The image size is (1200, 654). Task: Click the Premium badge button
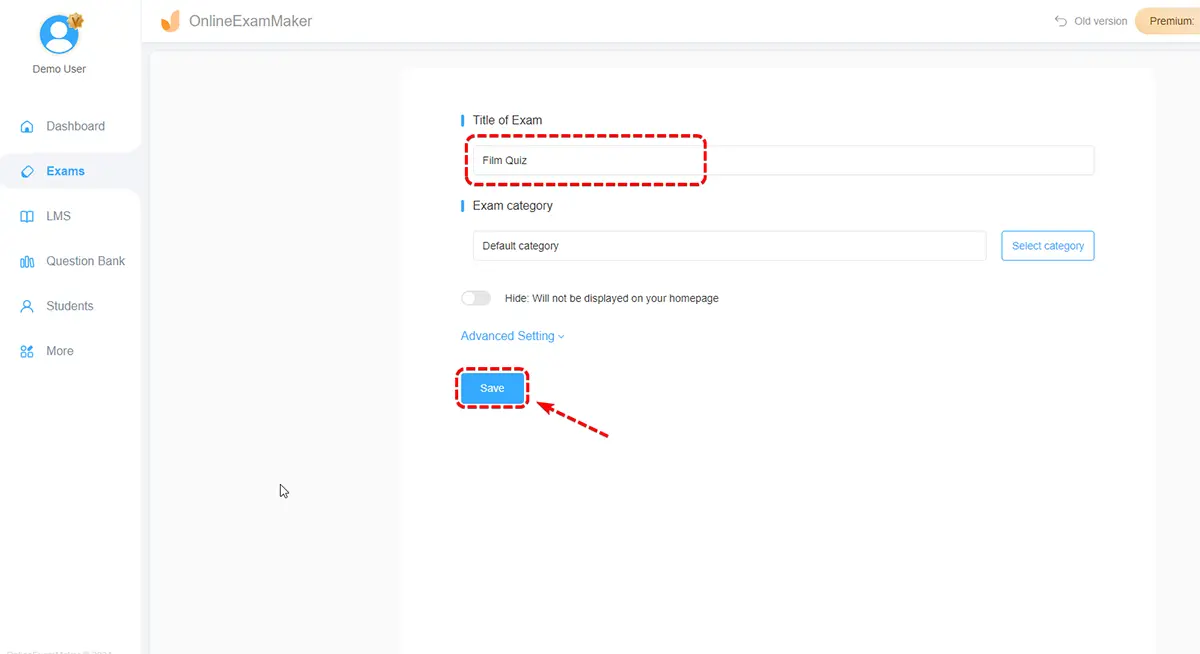pyautogui.click(x=1170, y=21)
